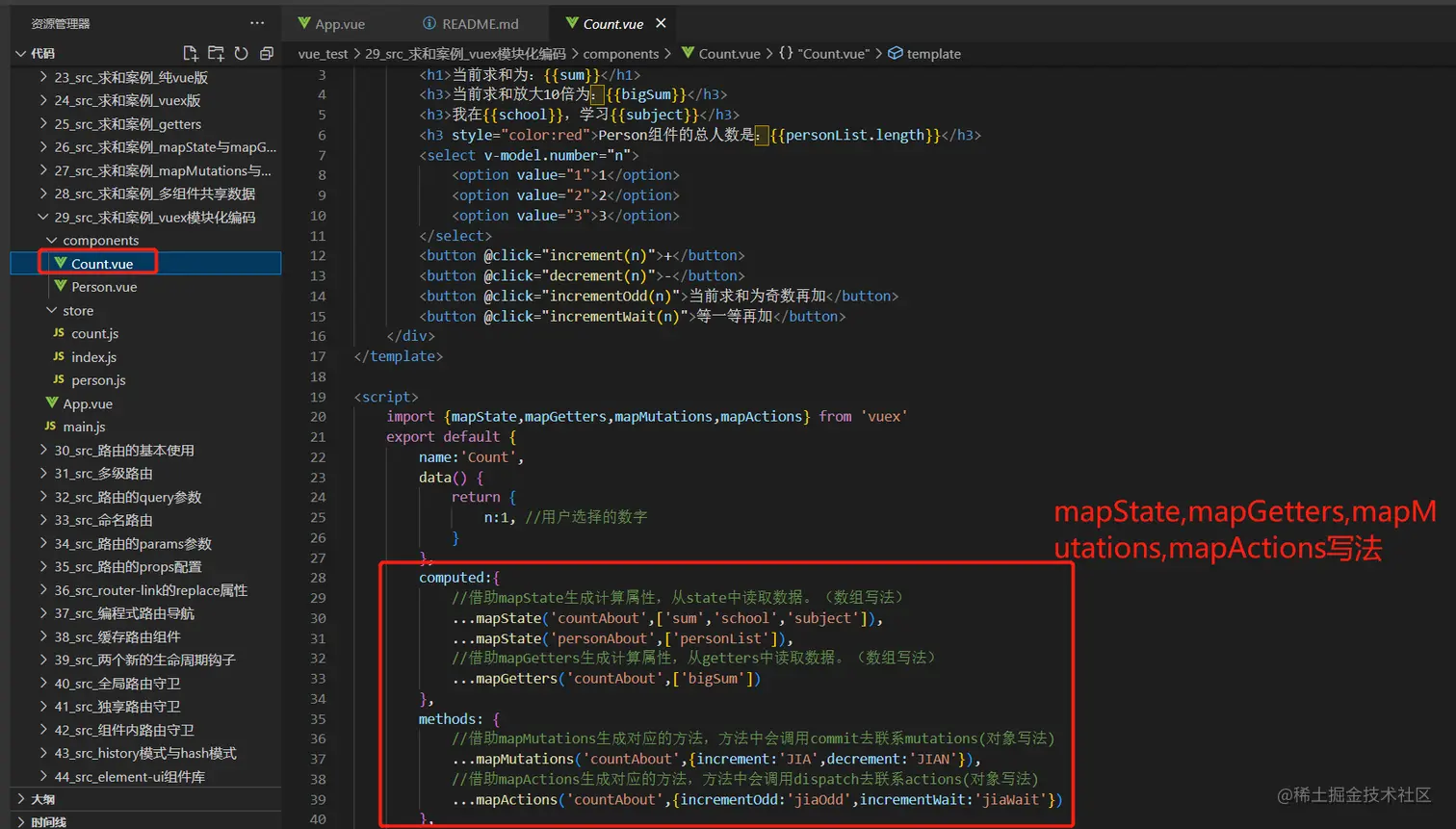Select the 32_src_路由的query参数 folder name
The width and height of the screenshot is (1456, 829).
[x=128, y=497]
